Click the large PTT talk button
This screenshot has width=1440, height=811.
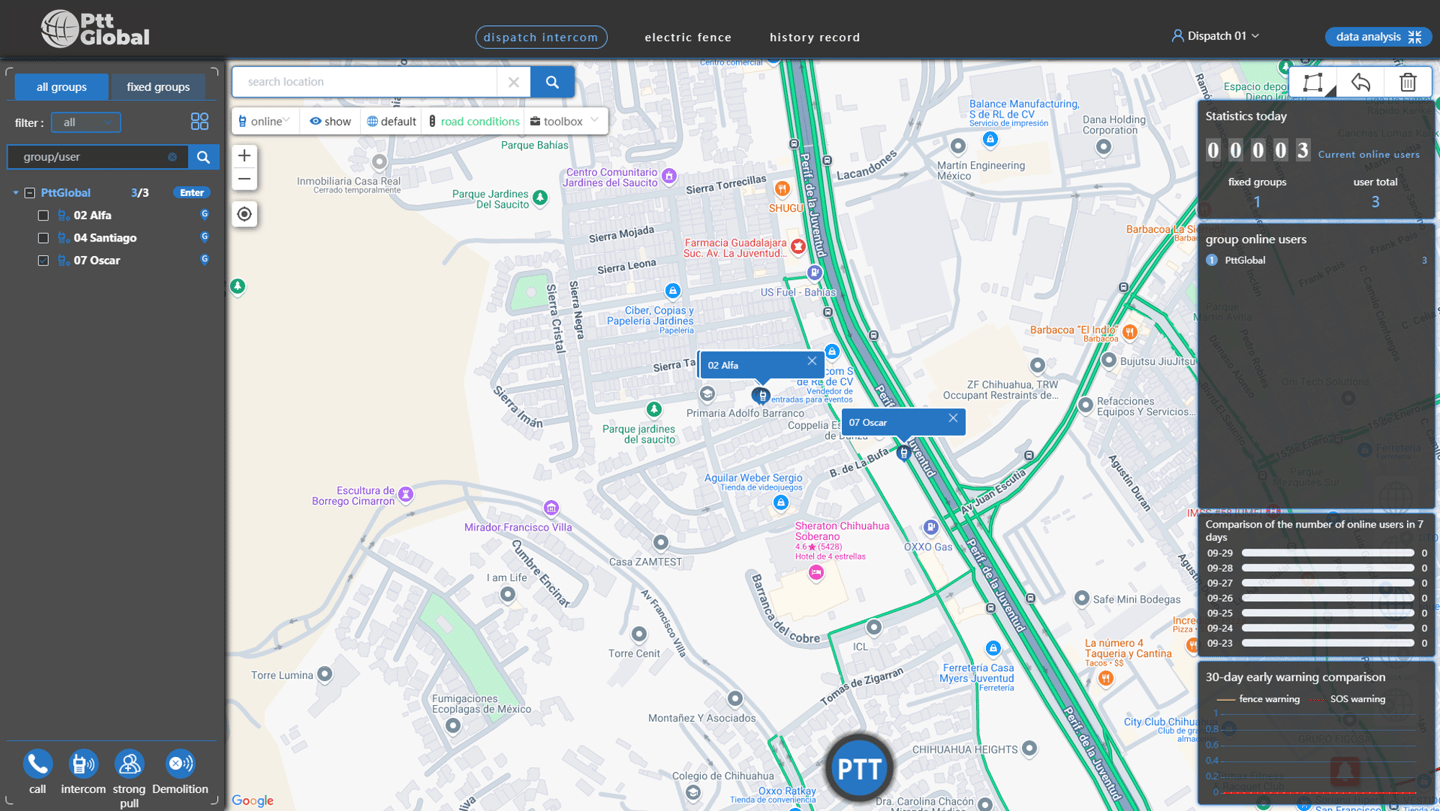pyautogui.click(x=859, y=768)
